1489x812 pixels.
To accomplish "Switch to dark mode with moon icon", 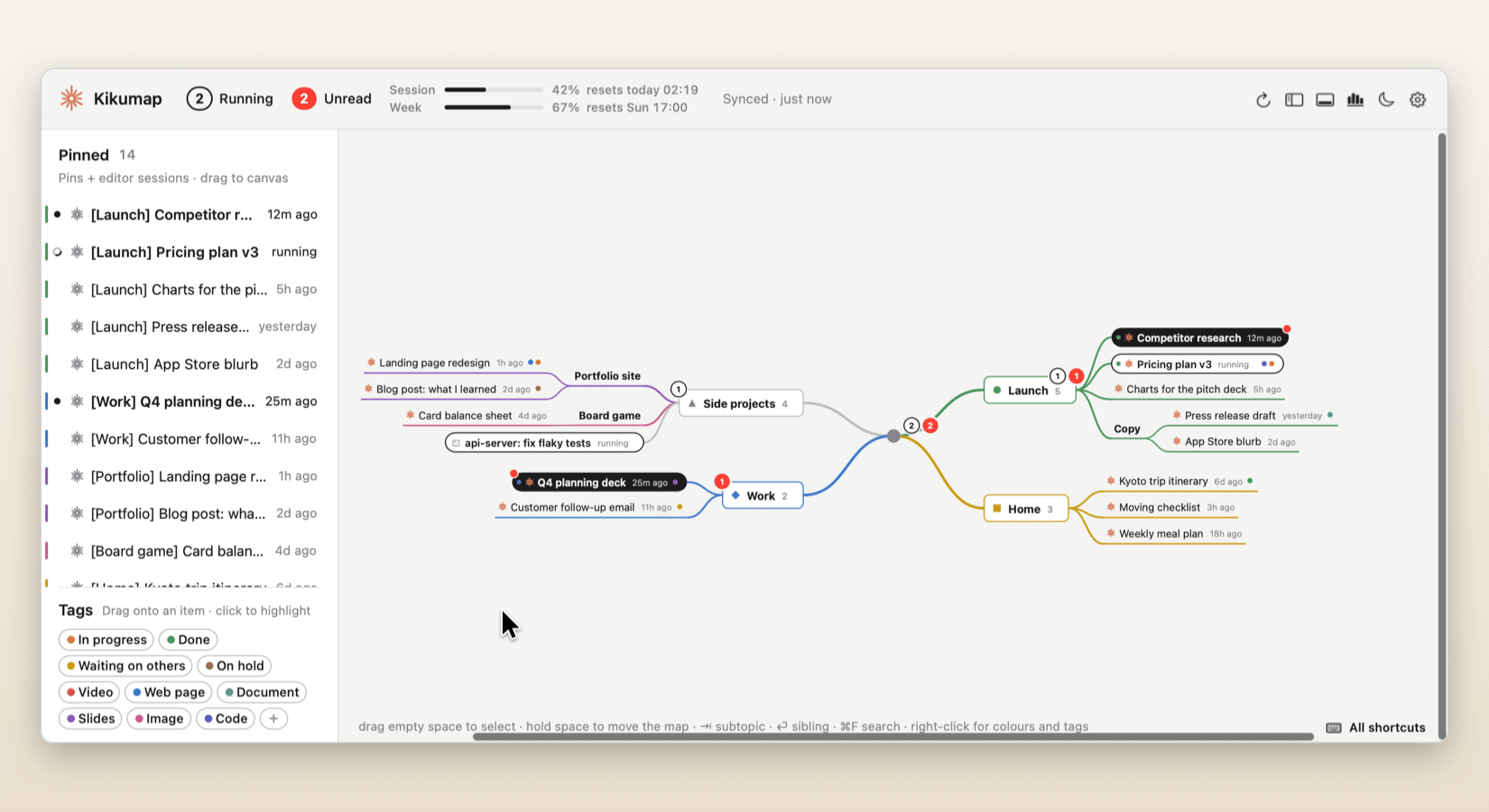I will pos(1386,100).
